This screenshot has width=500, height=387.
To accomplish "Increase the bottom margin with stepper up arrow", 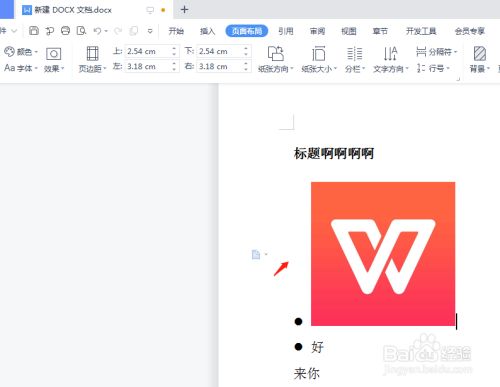I will pos(246,49).
